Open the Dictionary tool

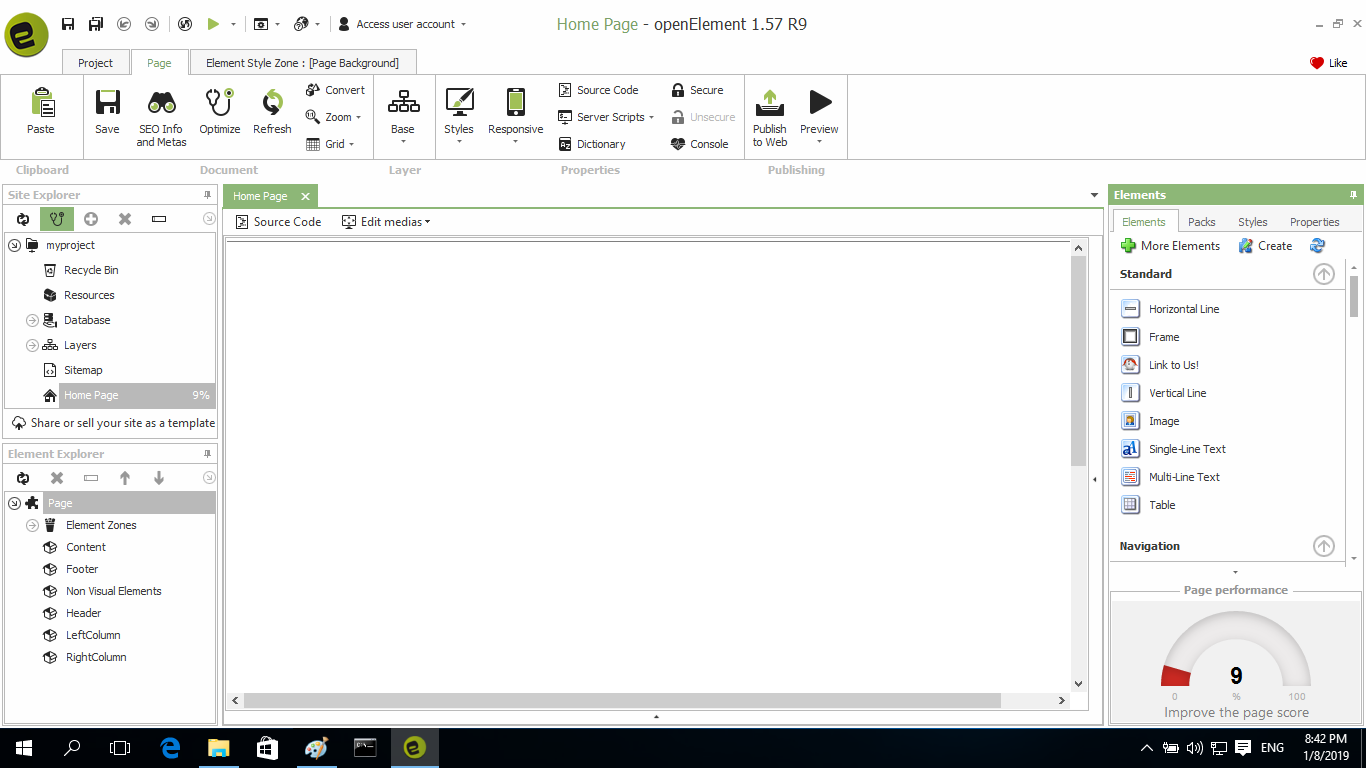point(592,144)
